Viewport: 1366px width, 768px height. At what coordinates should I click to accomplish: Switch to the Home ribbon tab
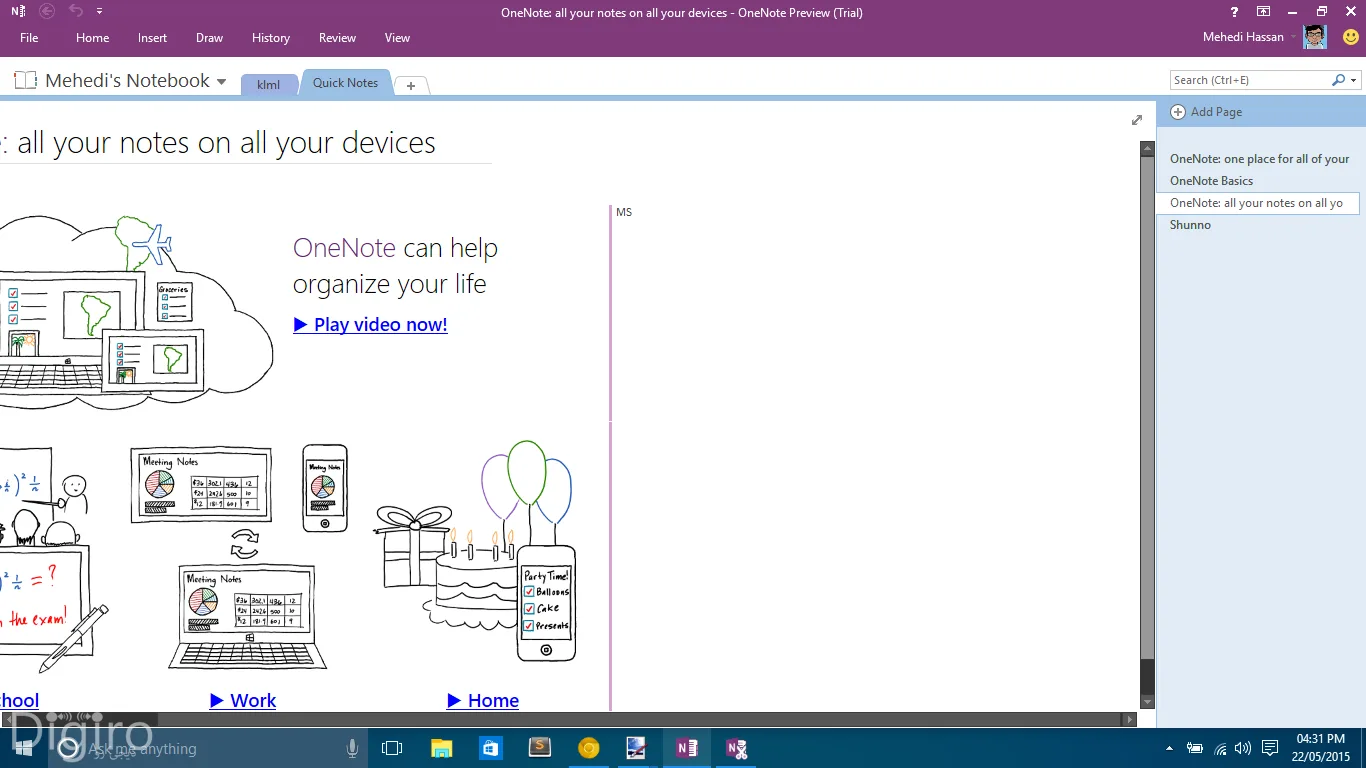[92, 38]
